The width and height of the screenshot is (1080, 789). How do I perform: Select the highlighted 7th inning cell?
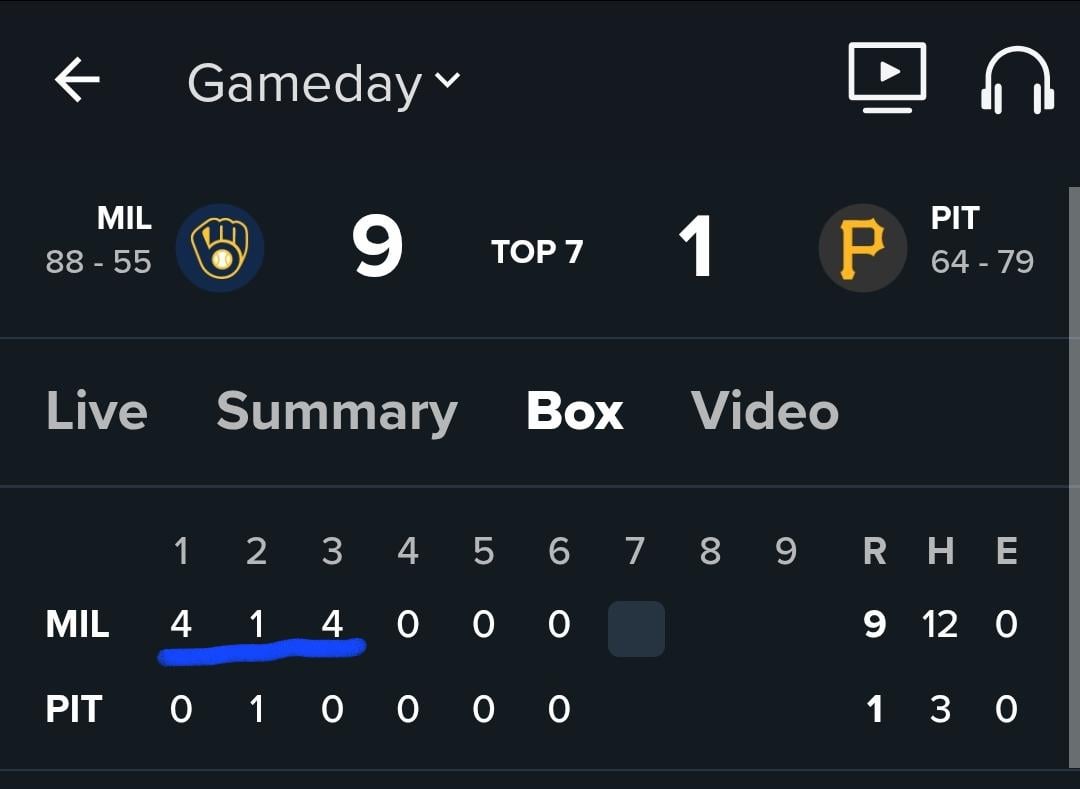pyautogui.click(x=636, y=629)
